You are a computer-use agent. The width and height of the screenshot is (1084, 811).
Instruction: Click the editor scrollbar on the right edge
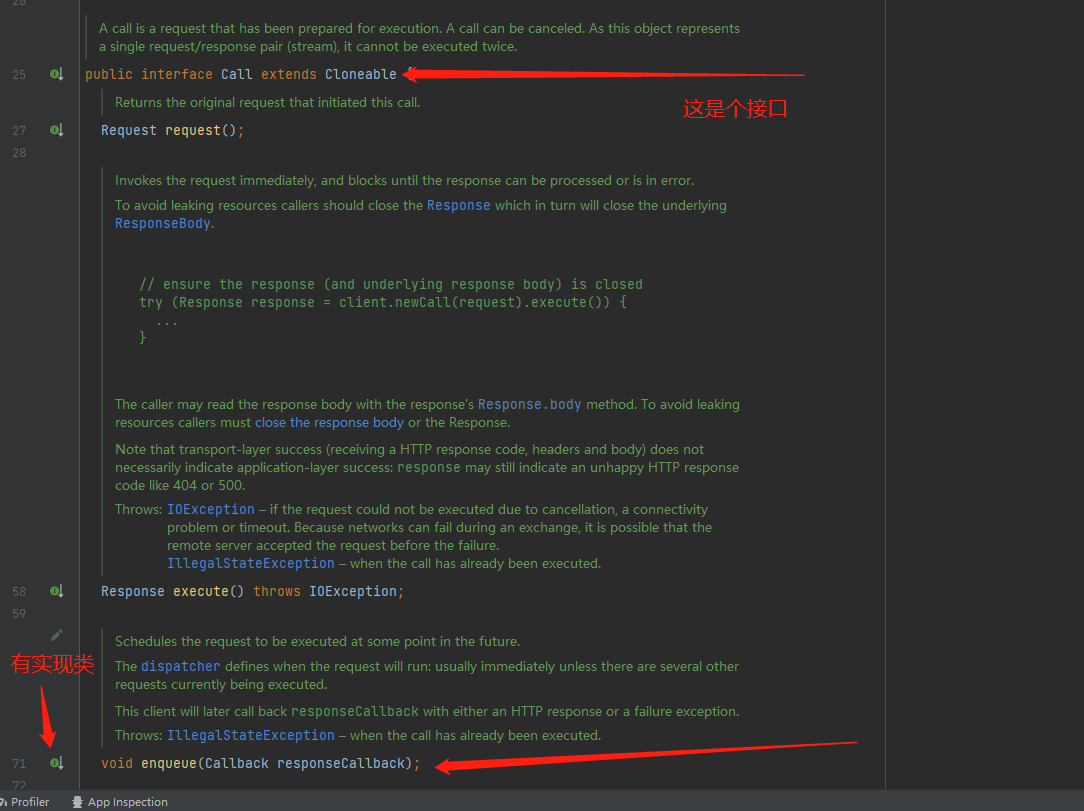pos(1079,400)
